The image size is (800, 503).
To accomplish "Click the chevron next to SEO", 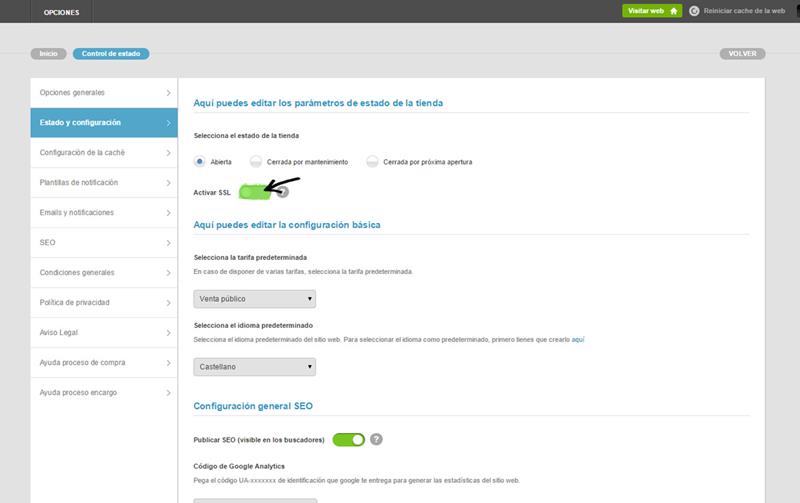I will tap(167, 243).
